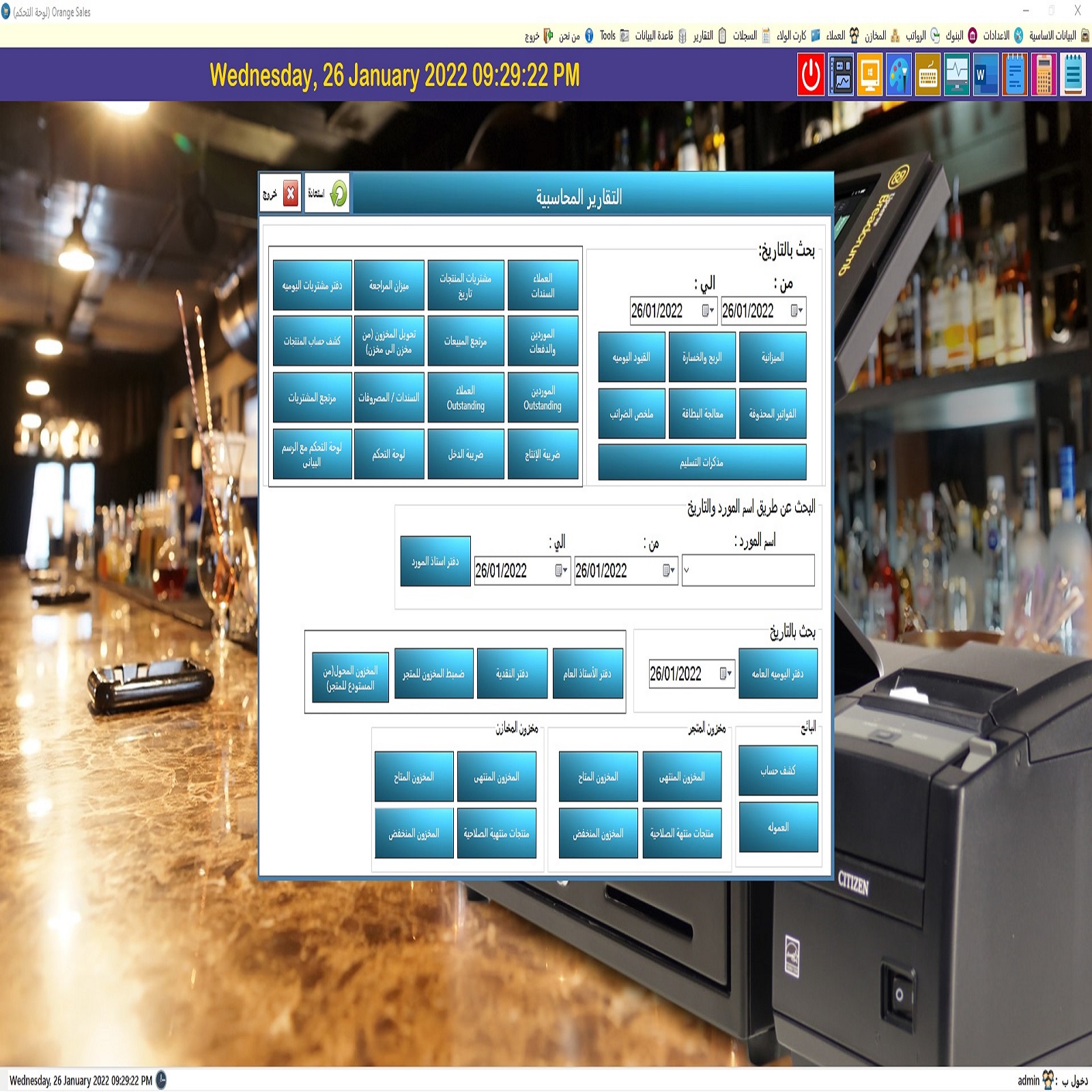Open the calculator icon in toolbar
The image size is (1092, 1092).
[x=1044, y=74]
